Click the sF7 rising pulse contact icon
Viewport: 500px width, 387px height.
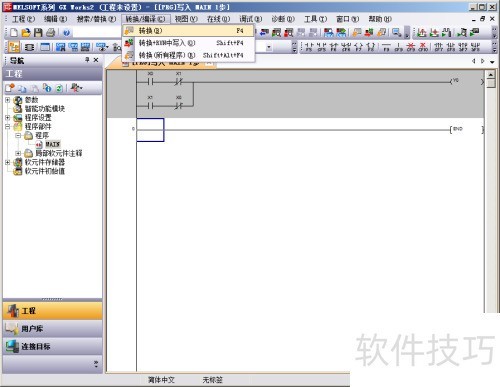click(439, 47)
